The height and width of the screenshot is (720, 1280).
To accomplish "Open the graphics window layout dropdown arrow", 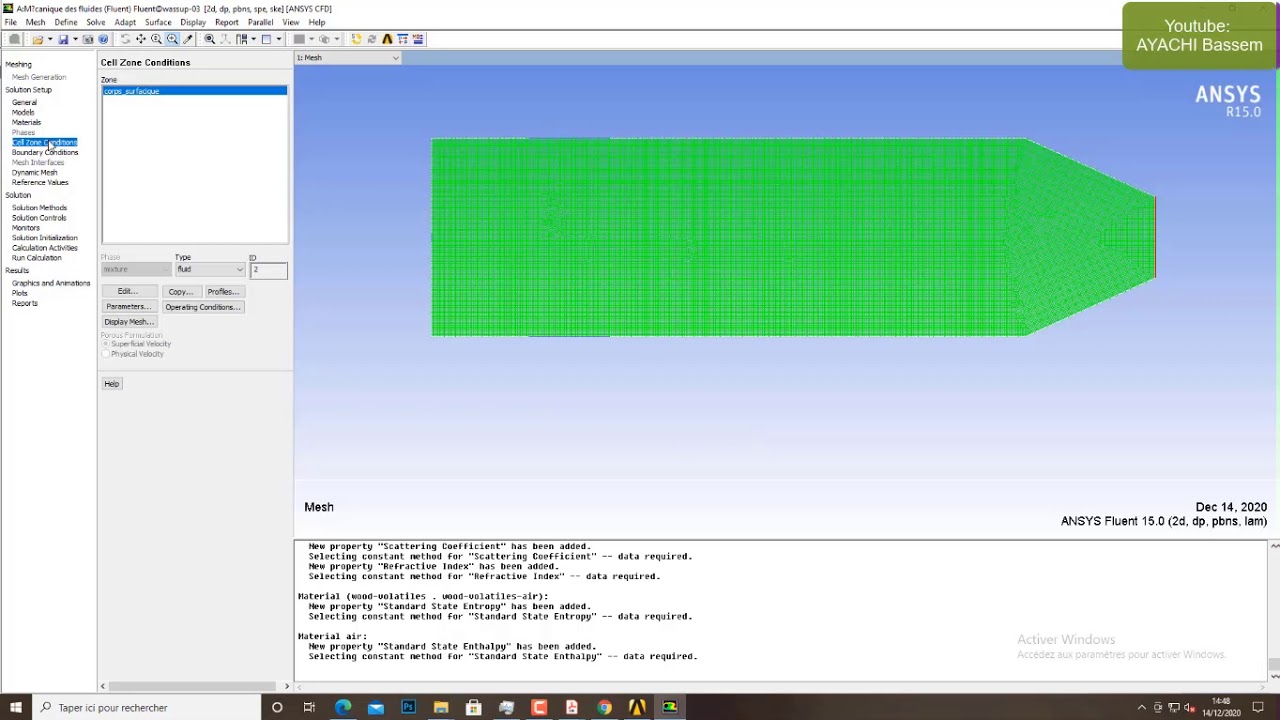I will 279,39.
